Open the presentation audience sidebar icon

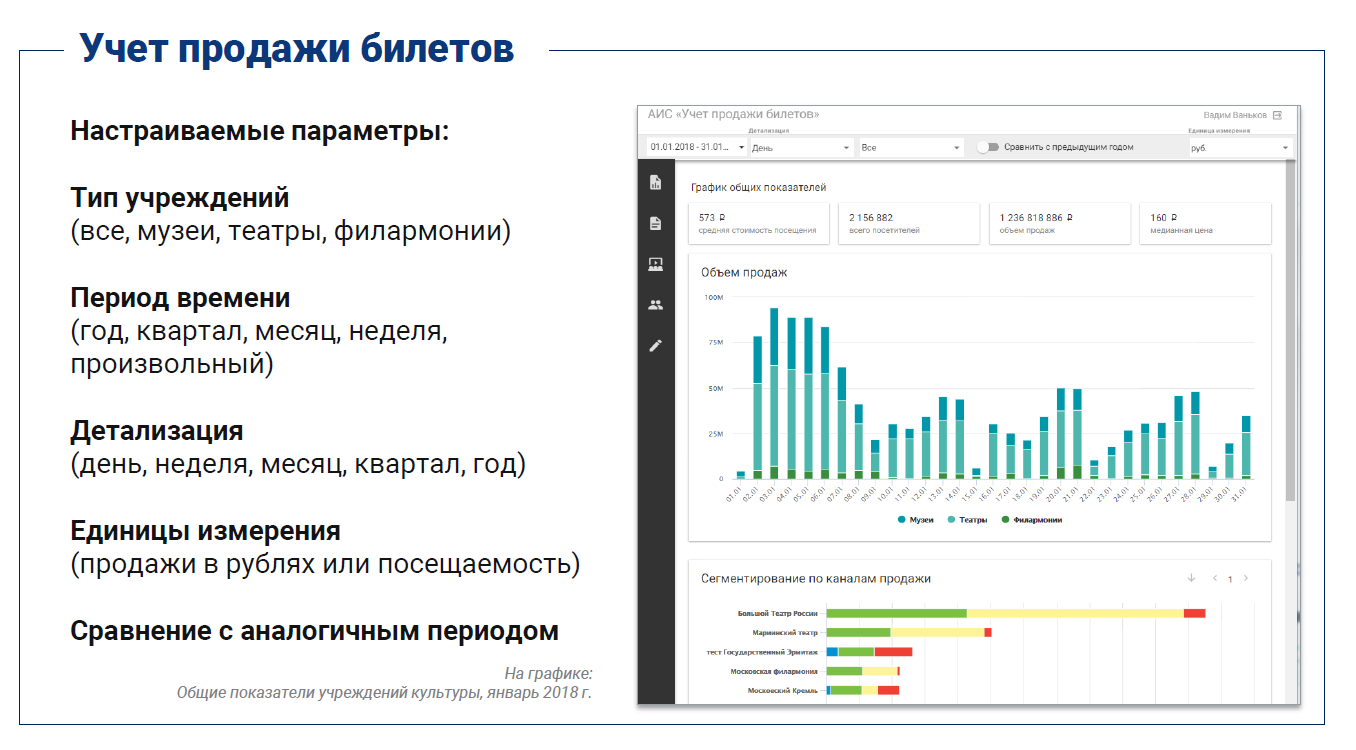(x=655, y=264)
